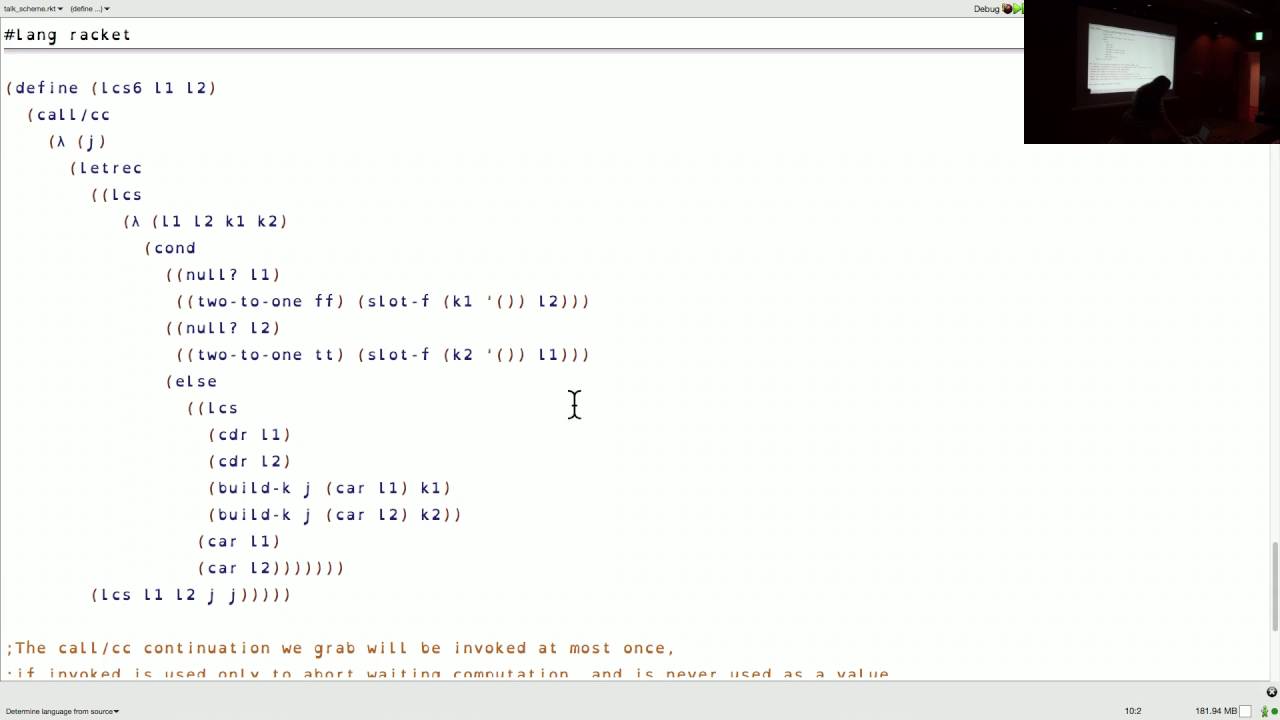Click the cursor position 10:2 indicator
The width and height of the screenshot is (1280, 720).
coord(1133,711)
